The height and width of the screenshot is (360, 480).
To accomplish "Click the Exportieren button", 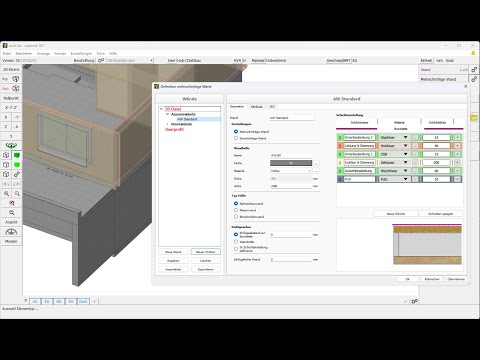I will 206,269.
